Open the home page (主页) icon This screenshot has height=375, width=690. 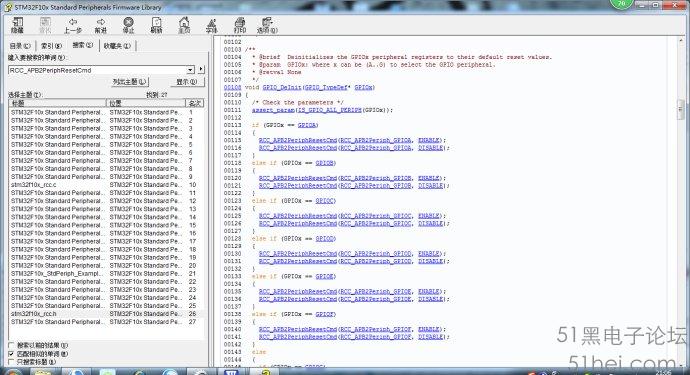pos(184,25)
